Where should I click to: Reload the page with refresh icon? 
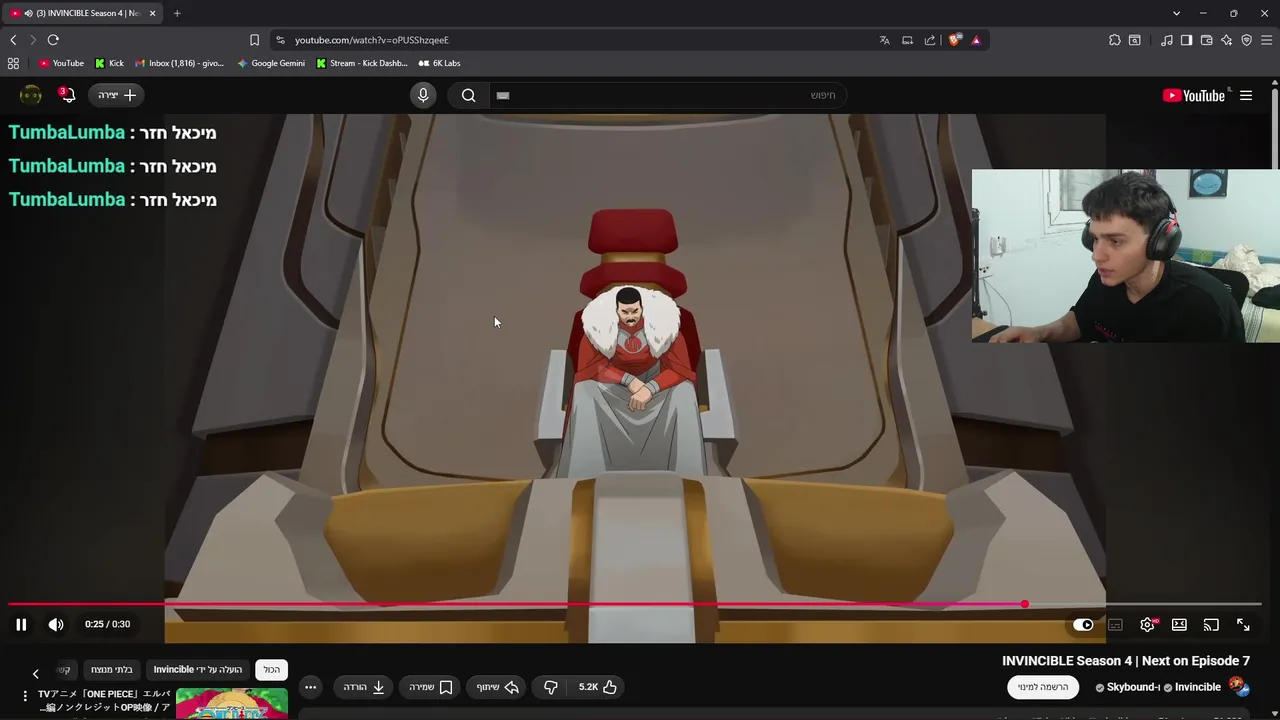point(53,40)
